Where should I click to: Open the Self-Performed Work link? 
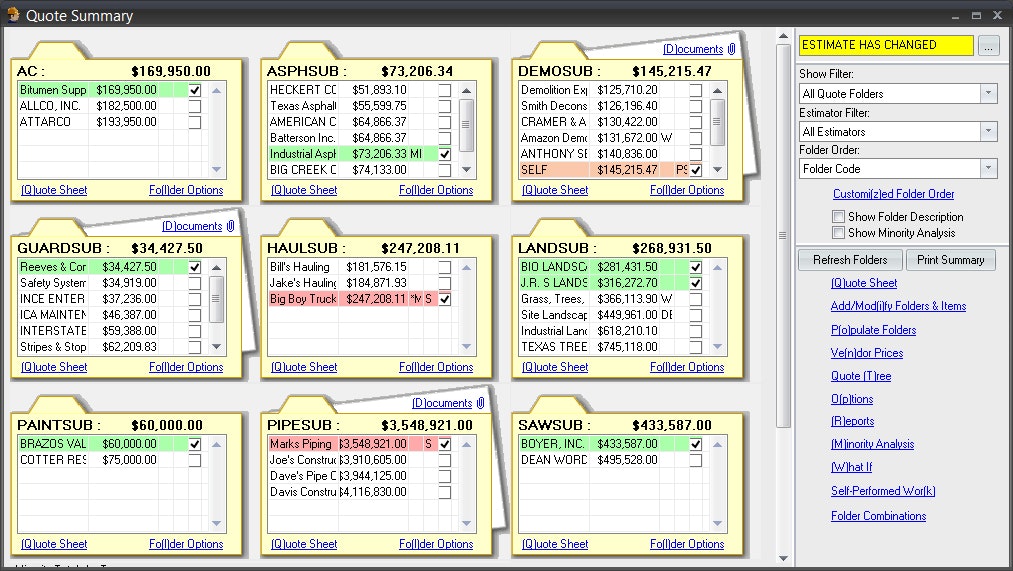[x=883, y=491]
